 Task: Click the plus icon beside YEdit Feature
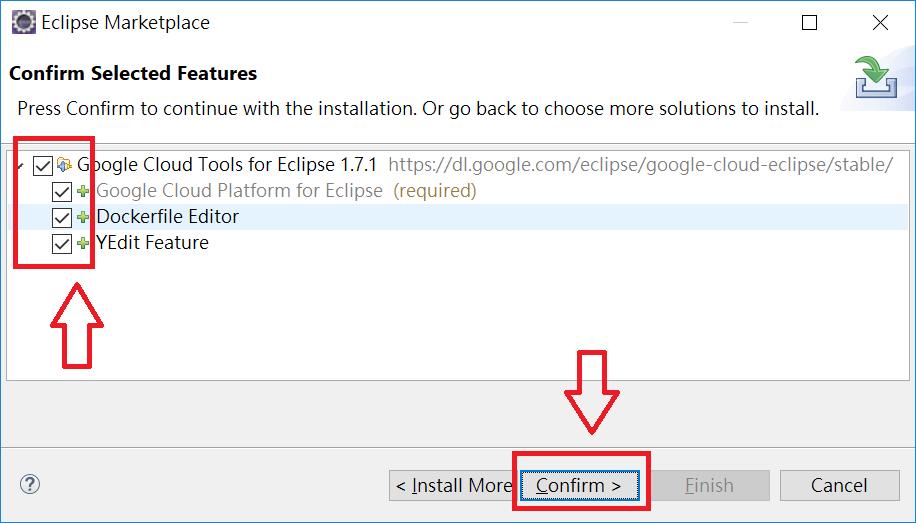[x=83, y=243]
